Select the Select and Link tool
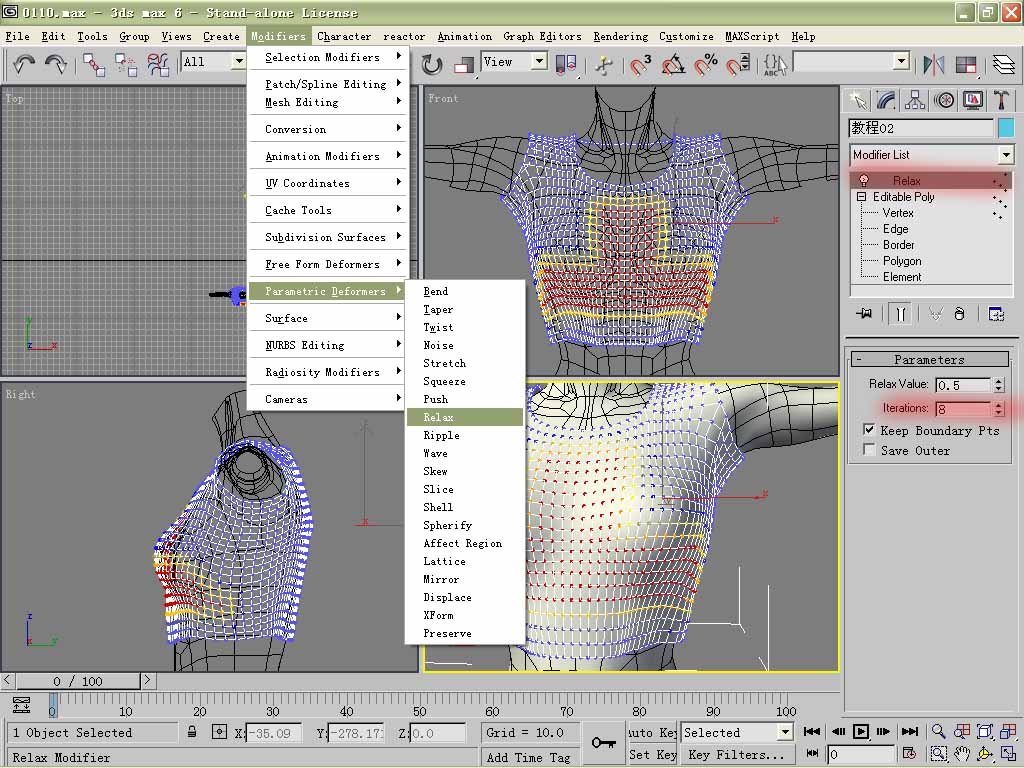Image resolution: width=1024 pixels, height=768 pixels. point(94,65)
